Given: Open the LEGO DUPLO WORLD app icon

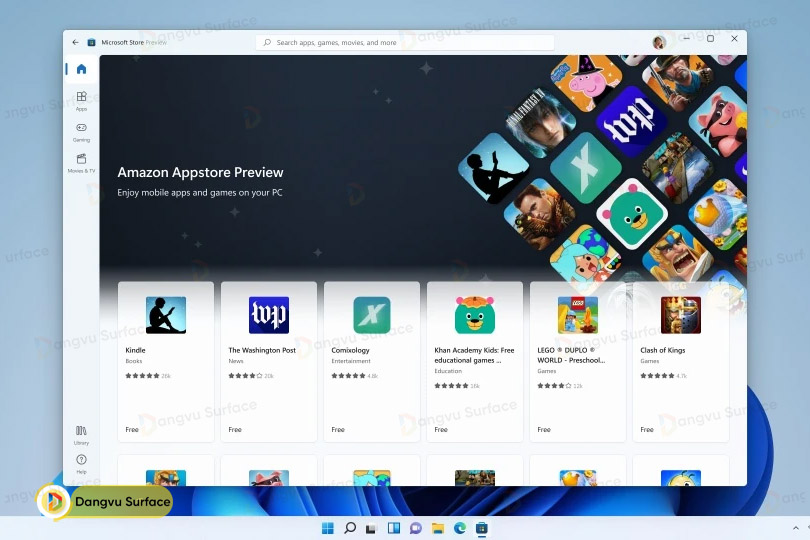Looking at the screenshot, I should [578, 315].
